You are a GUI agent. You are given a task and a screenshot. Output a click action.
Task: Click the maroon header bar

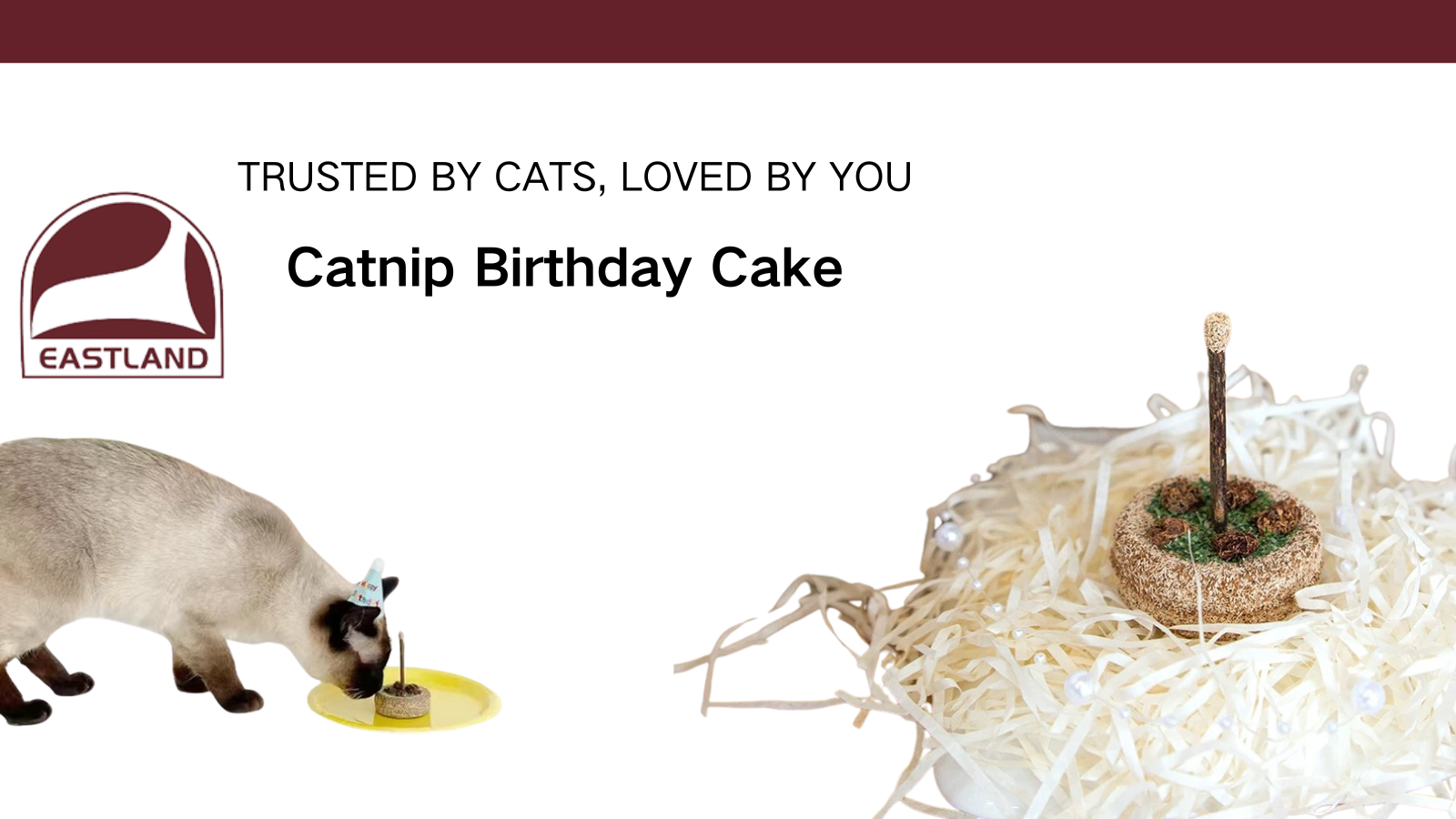click(728, 31)
